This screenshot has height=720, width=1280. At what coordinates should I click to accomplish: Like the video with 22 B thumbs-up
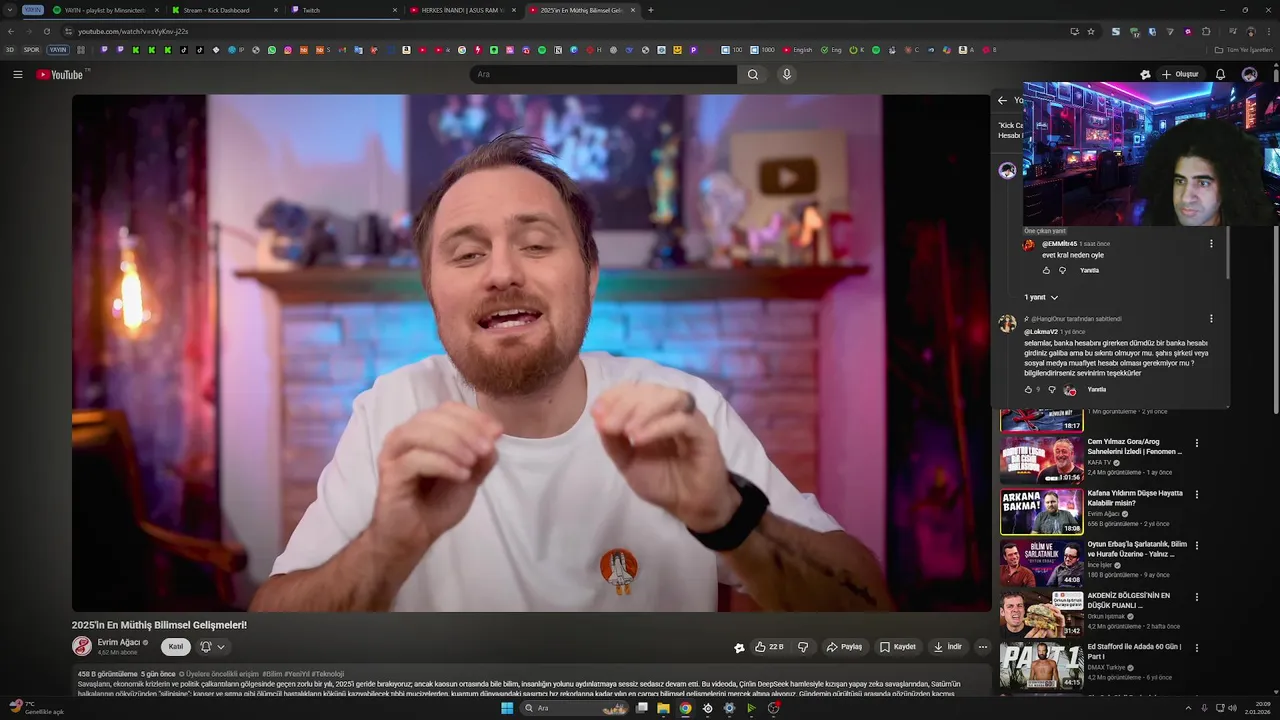click(769, 647)
